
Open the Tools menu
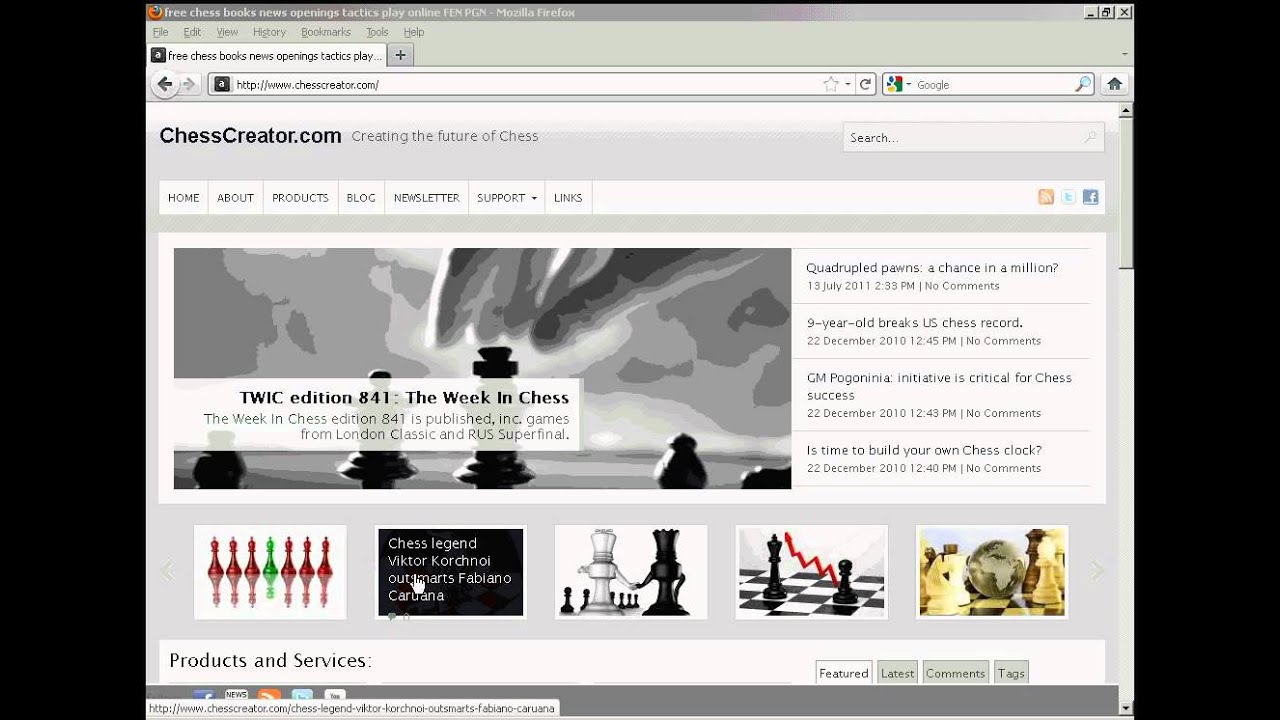point(377,32)
